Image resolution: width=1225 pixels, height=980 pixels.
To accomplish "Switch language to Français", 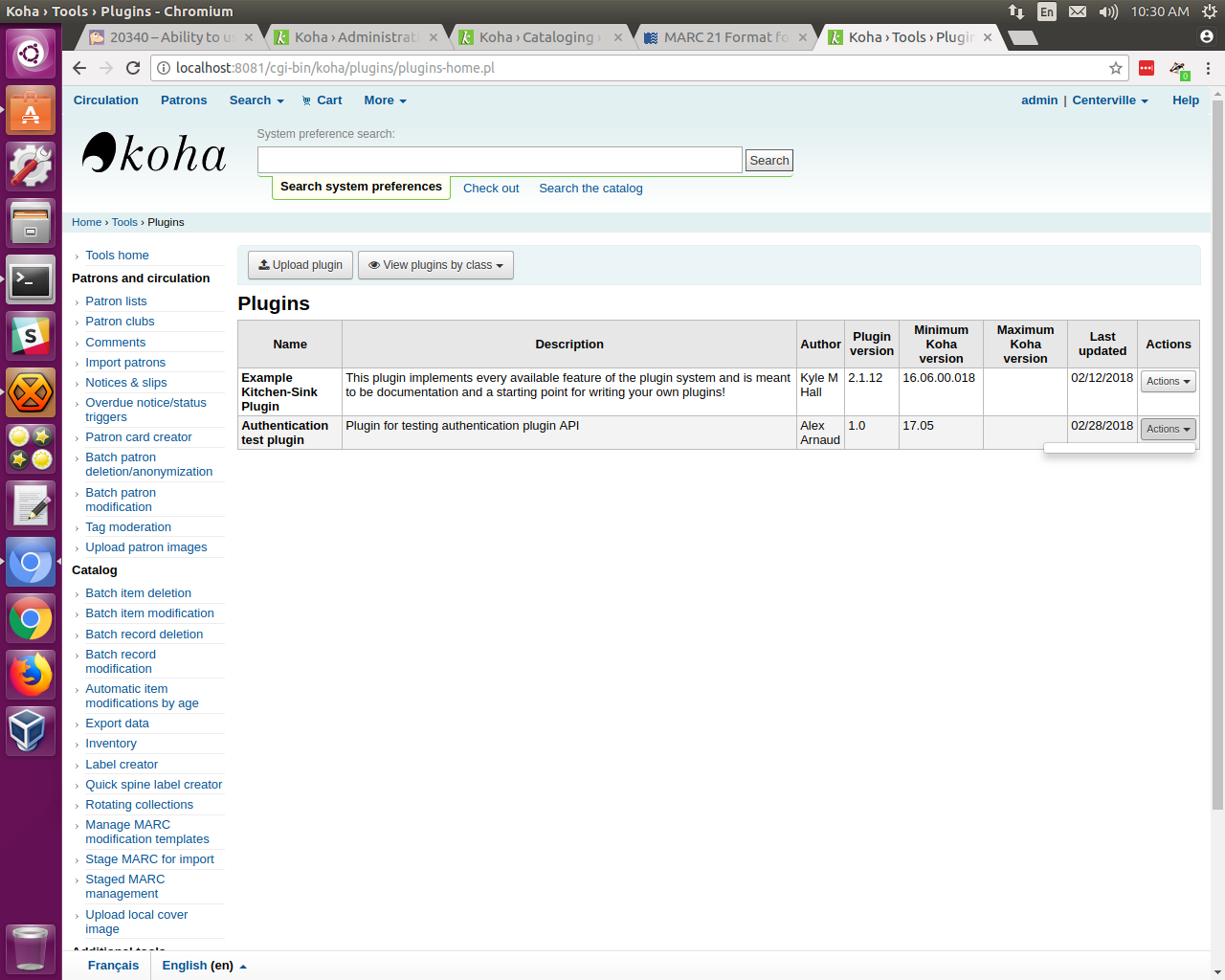I will click(113, 965).
